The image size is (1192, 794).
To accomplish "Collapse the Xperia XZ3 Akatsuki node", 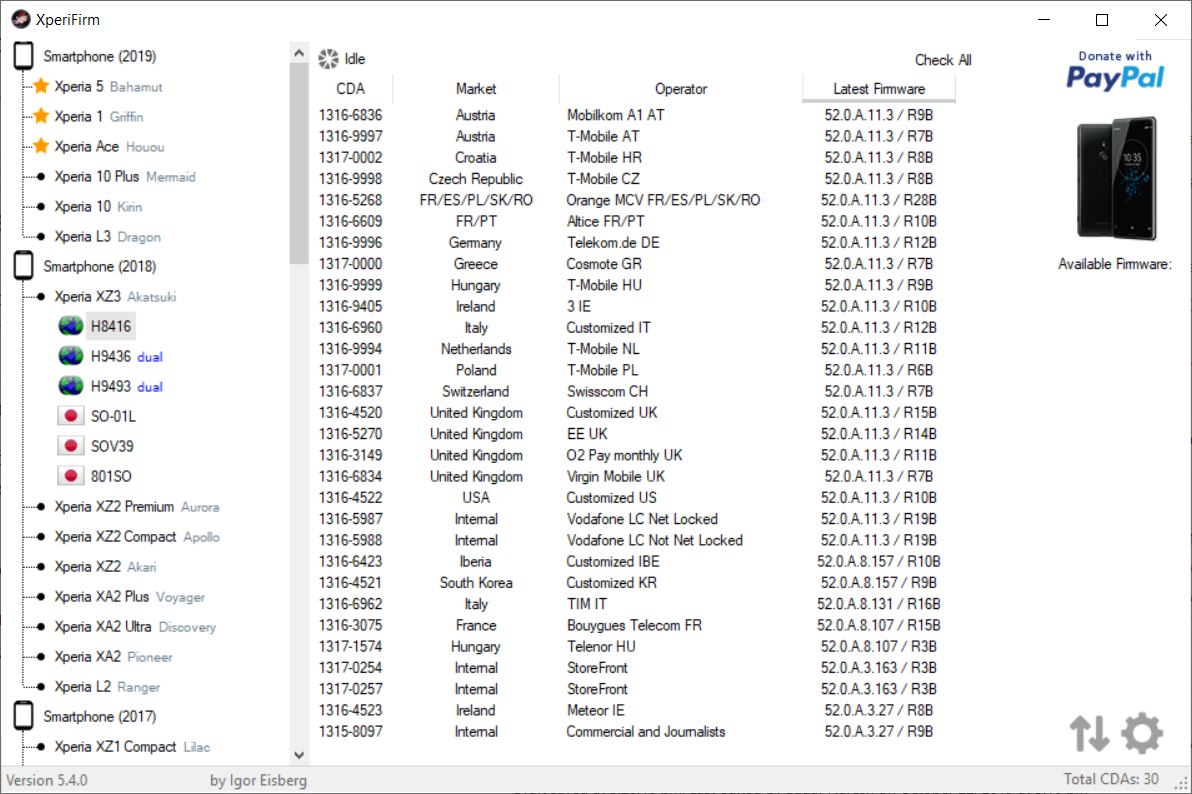I will tap(40, 297).
